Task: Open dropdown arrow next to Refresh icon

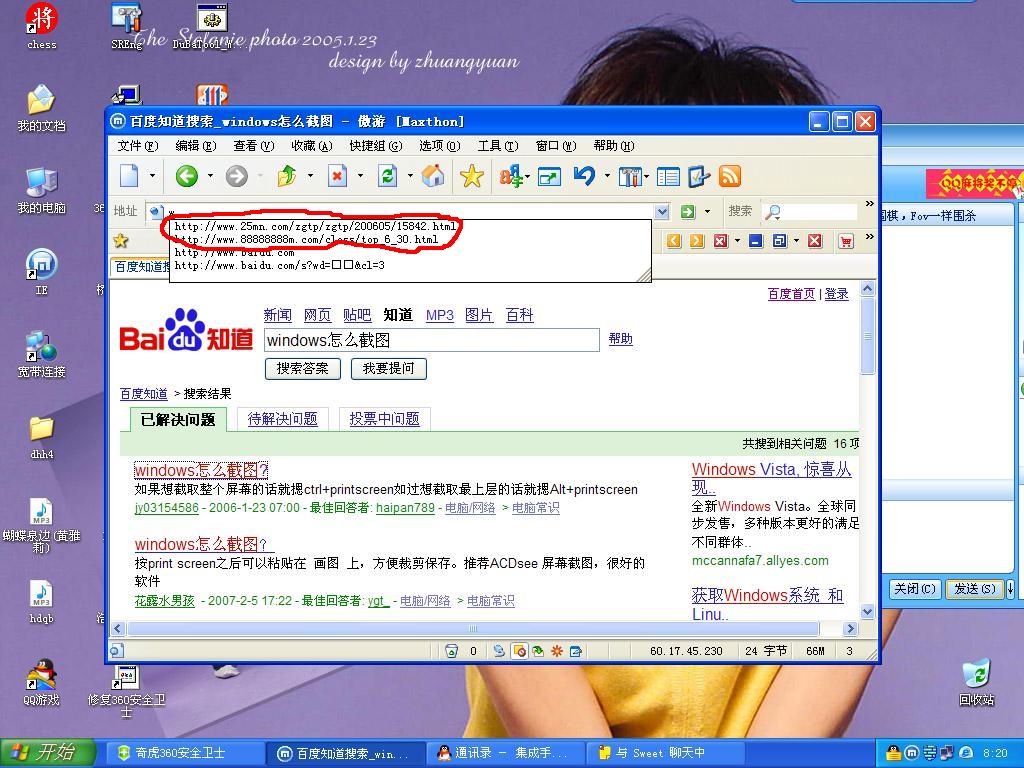Action: (410, 176)
